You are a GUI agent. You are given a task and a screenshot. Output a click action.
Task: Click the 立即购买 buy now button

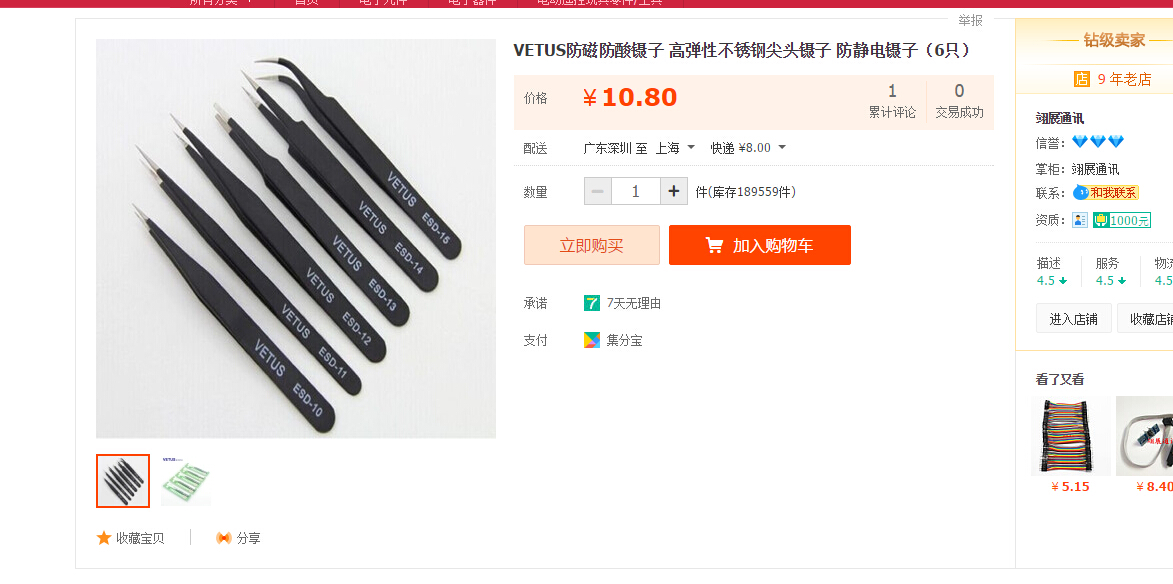click(x=592, y=245)
